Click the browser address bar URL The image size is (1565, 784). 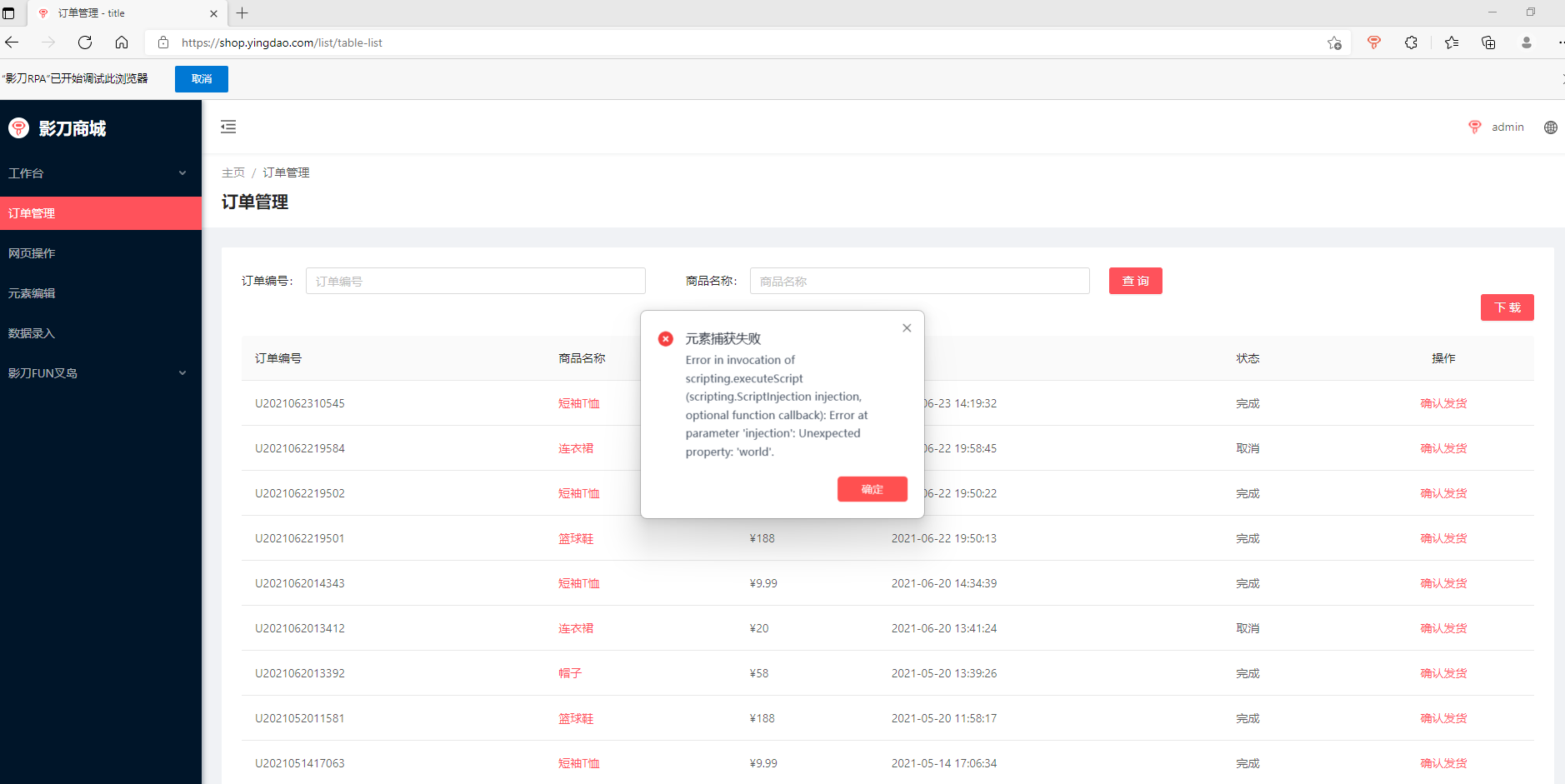[x=282, y=42]
